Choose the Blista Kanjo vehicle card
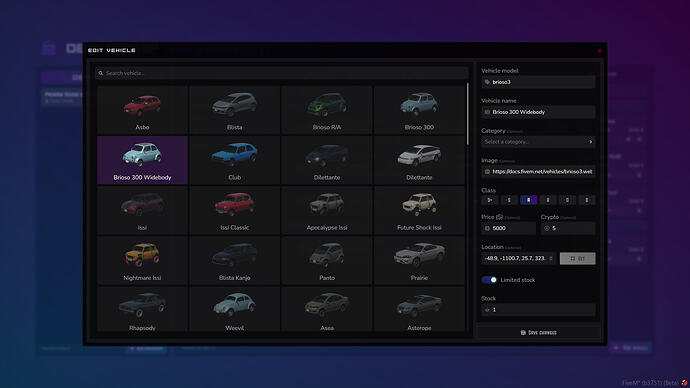Image resolution: width=690 pixels, height=388 pixels. 235,260
